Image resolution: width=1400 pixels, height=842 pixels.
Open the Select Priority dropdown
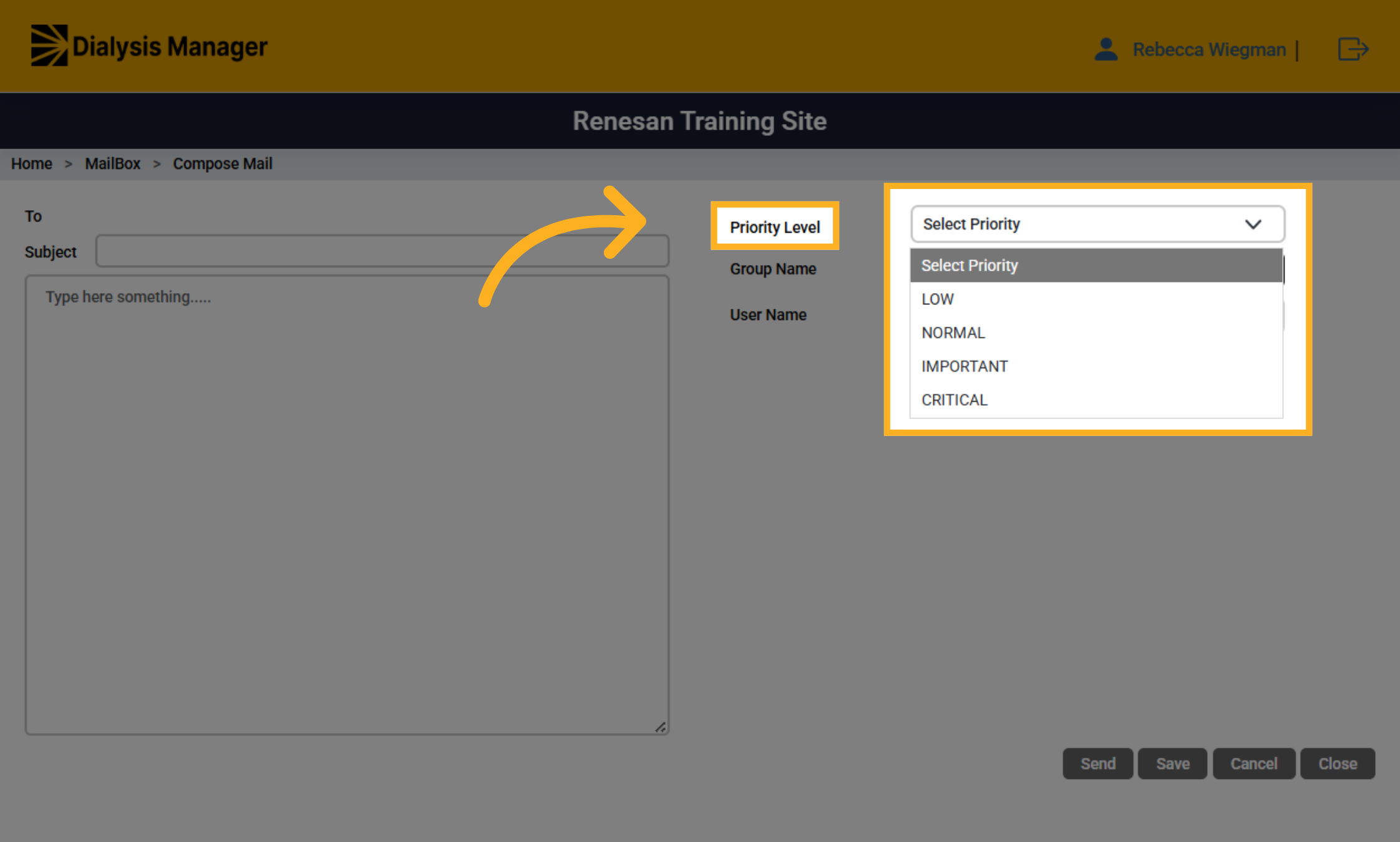[x=1097, y=224]
